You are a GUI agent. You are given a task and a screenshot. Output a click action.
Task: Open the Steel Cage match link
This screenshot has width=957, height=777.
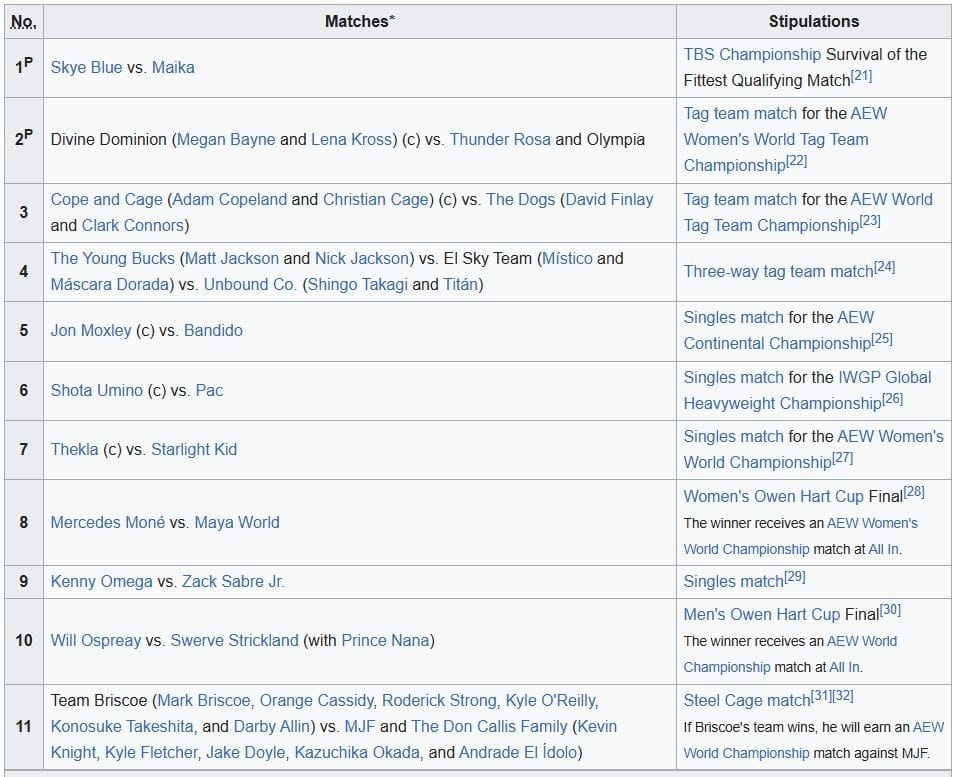pyautogui.click(x=747, y=701)
